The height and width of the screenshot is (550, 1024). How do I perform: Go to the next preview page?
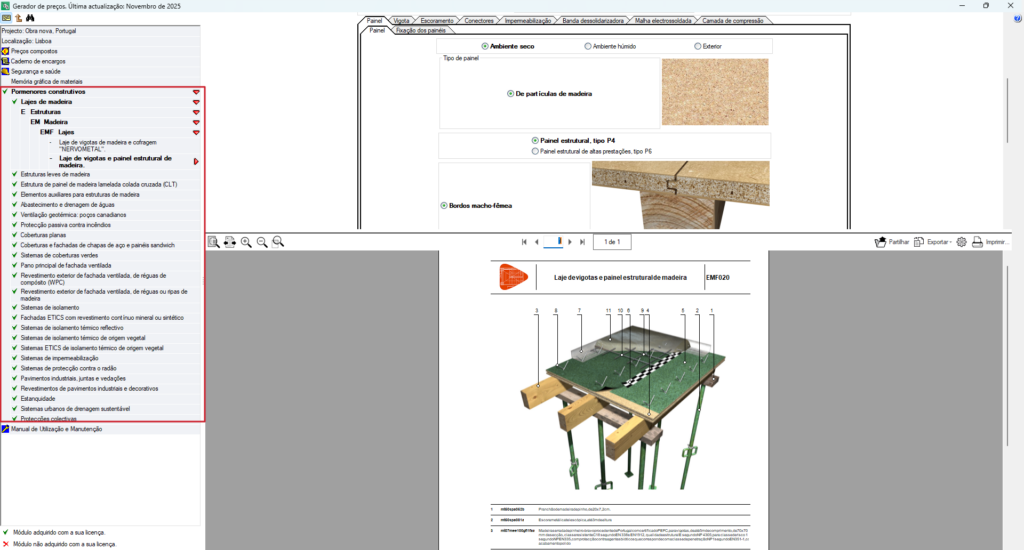point(570,242)
